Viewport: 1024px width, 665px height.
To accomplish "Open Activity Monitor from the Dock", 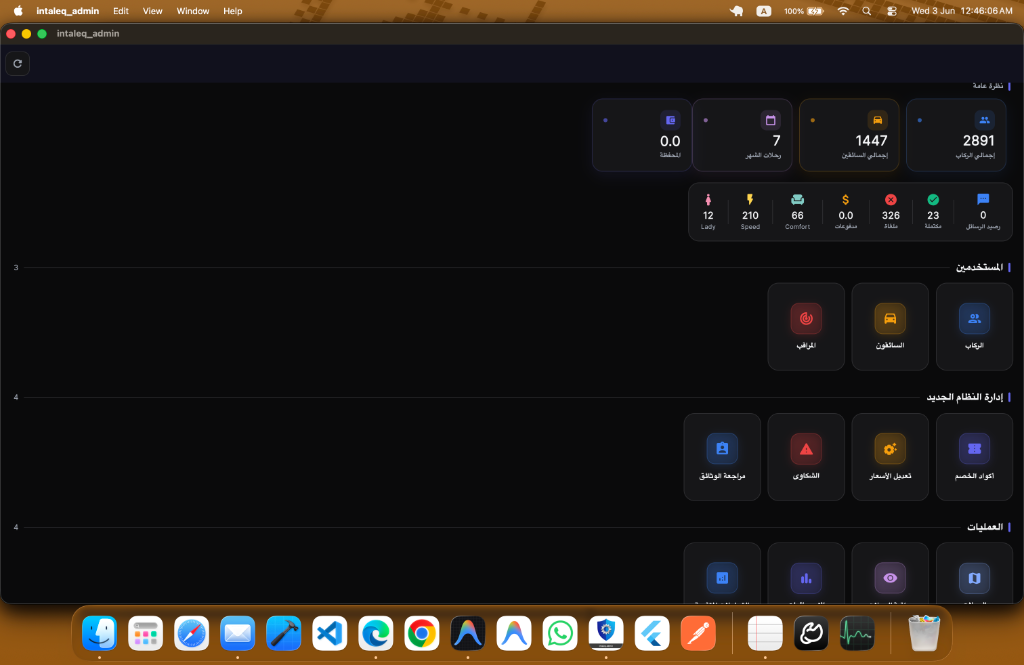I will (x=857, y=633).
